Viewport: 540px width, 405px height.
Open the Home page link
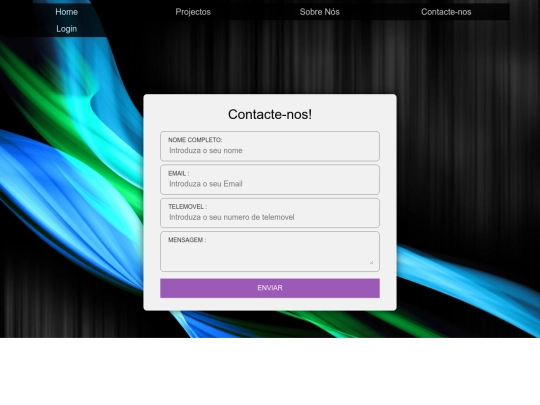(66, 12)
